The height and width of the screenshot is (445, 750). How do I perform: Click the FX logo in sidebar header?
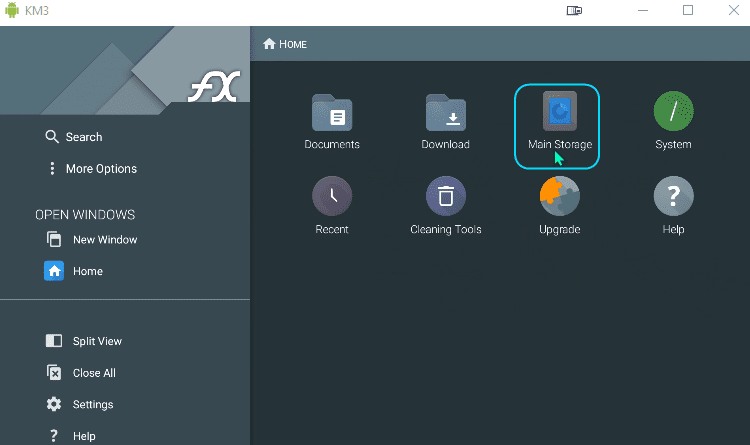[214, 87]
